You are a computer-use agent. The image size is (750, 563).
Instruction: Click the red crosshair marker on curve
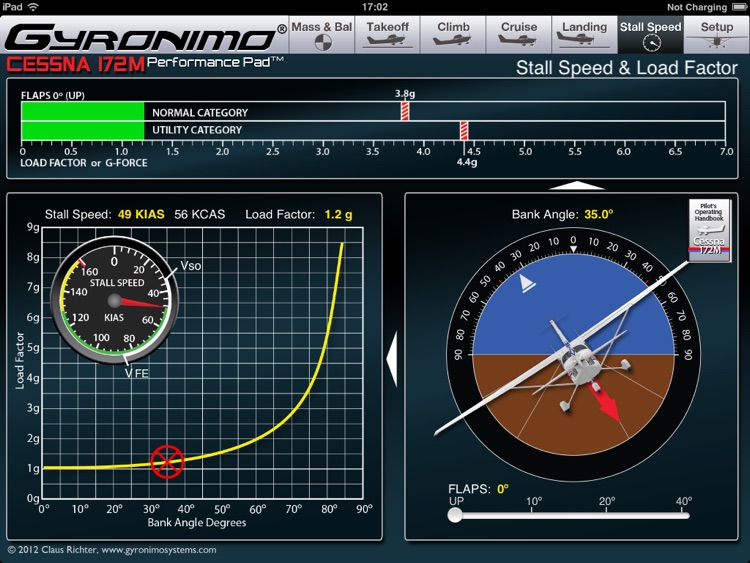[167, 462]
